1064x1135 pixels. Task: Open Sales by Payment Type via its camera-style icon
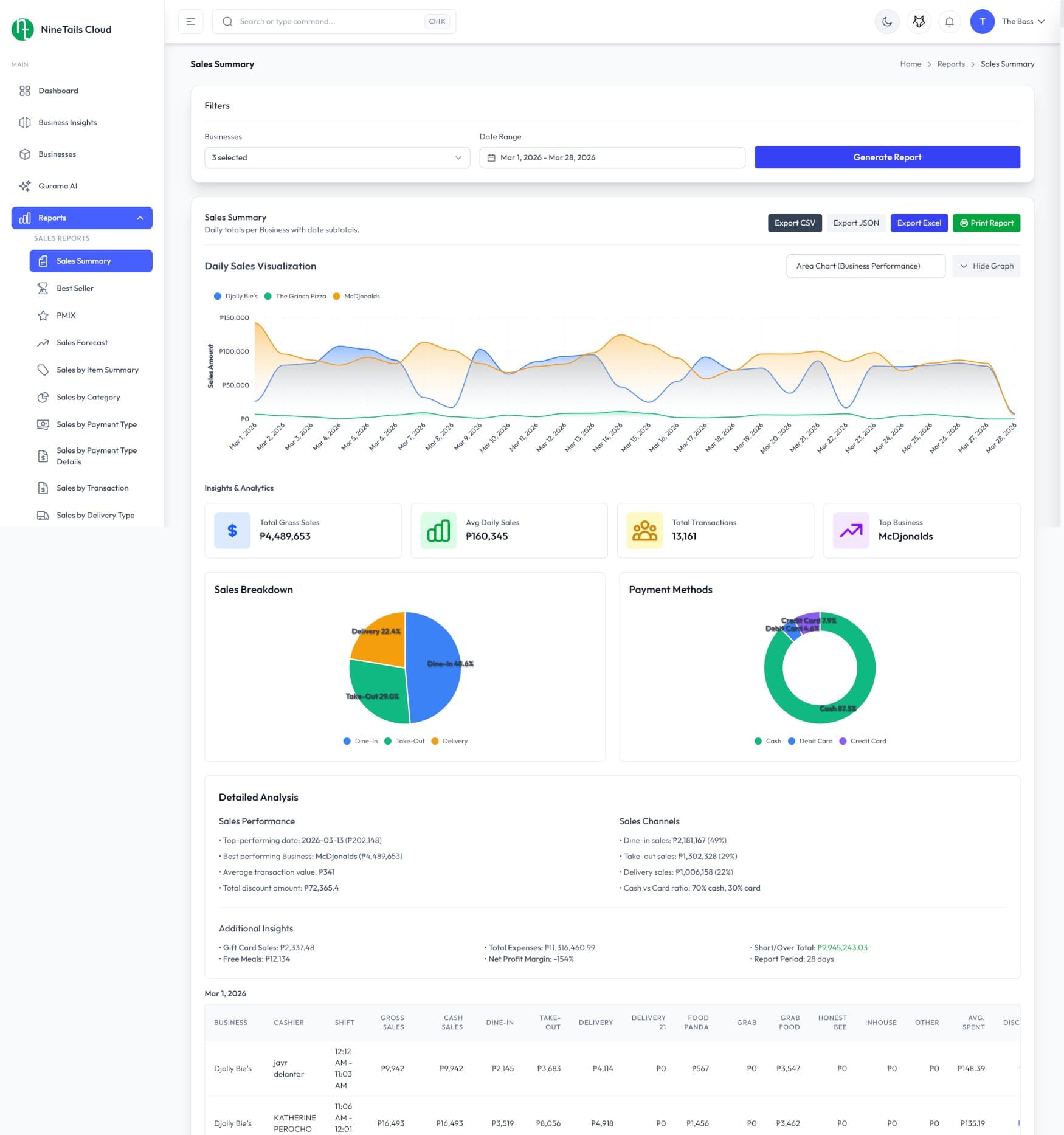coord(43,424)
